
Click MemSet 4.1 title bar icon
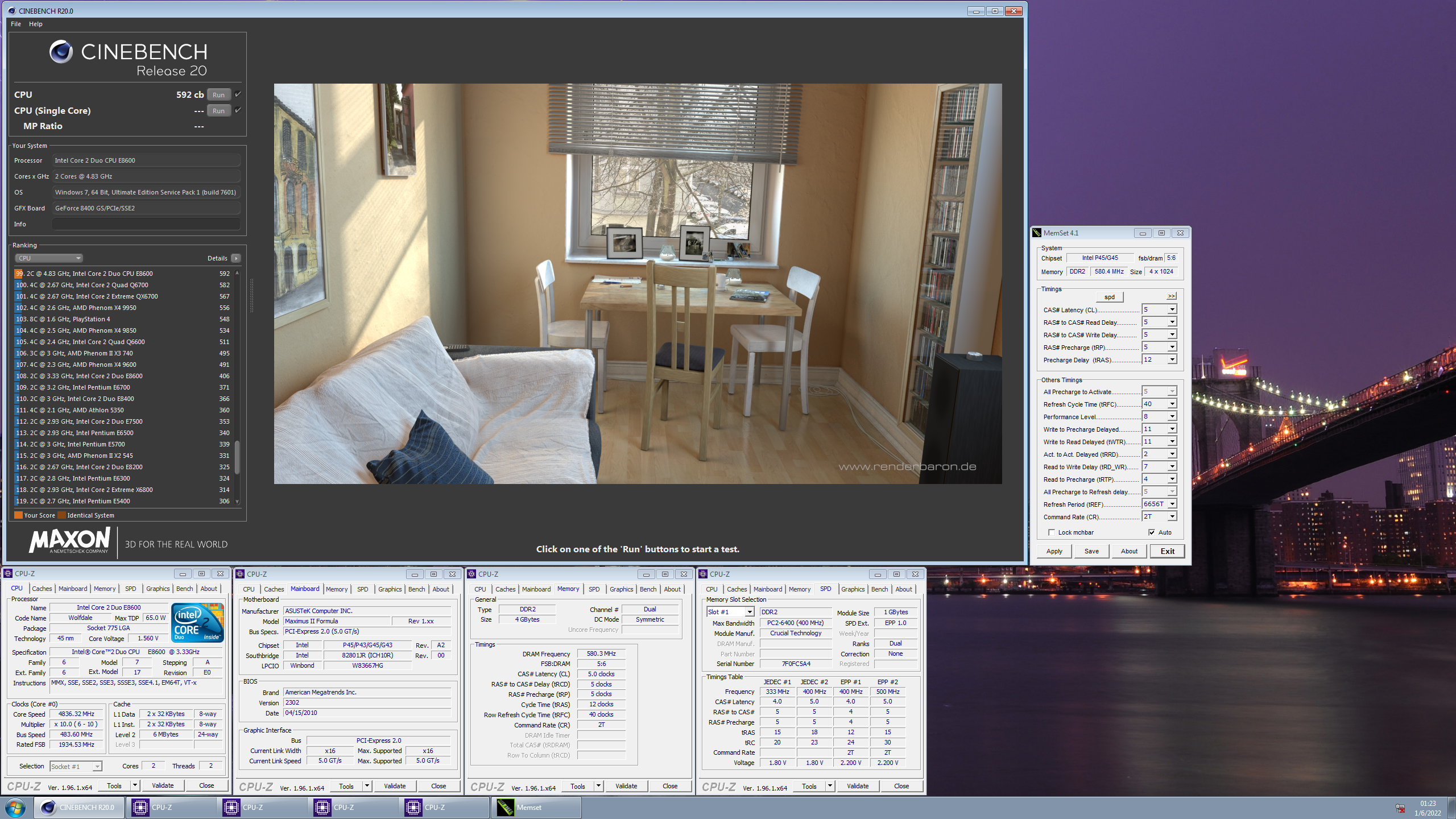(1037, 233)
